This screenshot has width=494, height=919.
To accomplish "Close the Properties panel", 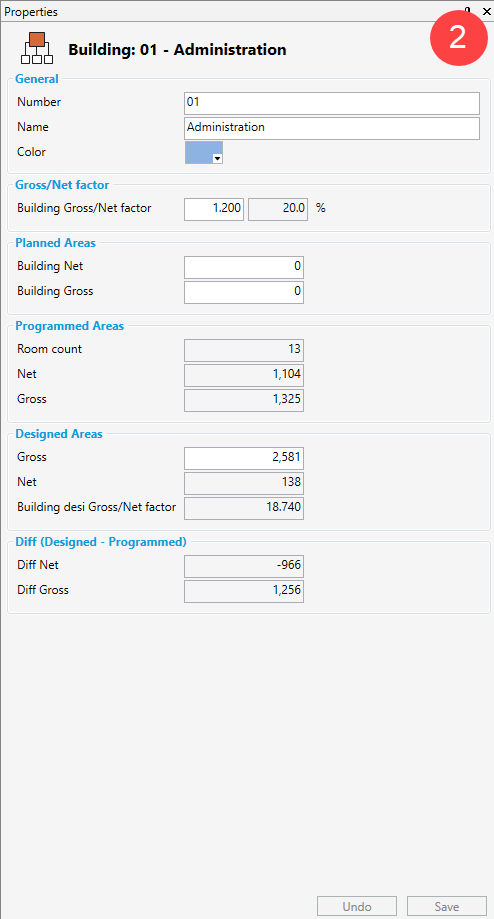I will [x=486, y=11].
